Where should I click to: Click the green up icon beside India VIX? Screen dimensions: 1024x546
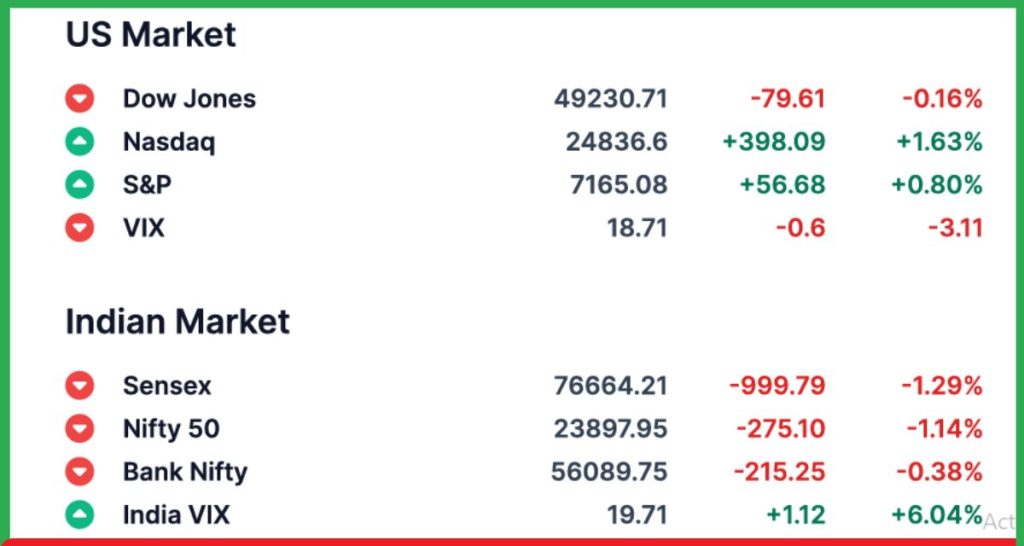(x=79, y=515)
